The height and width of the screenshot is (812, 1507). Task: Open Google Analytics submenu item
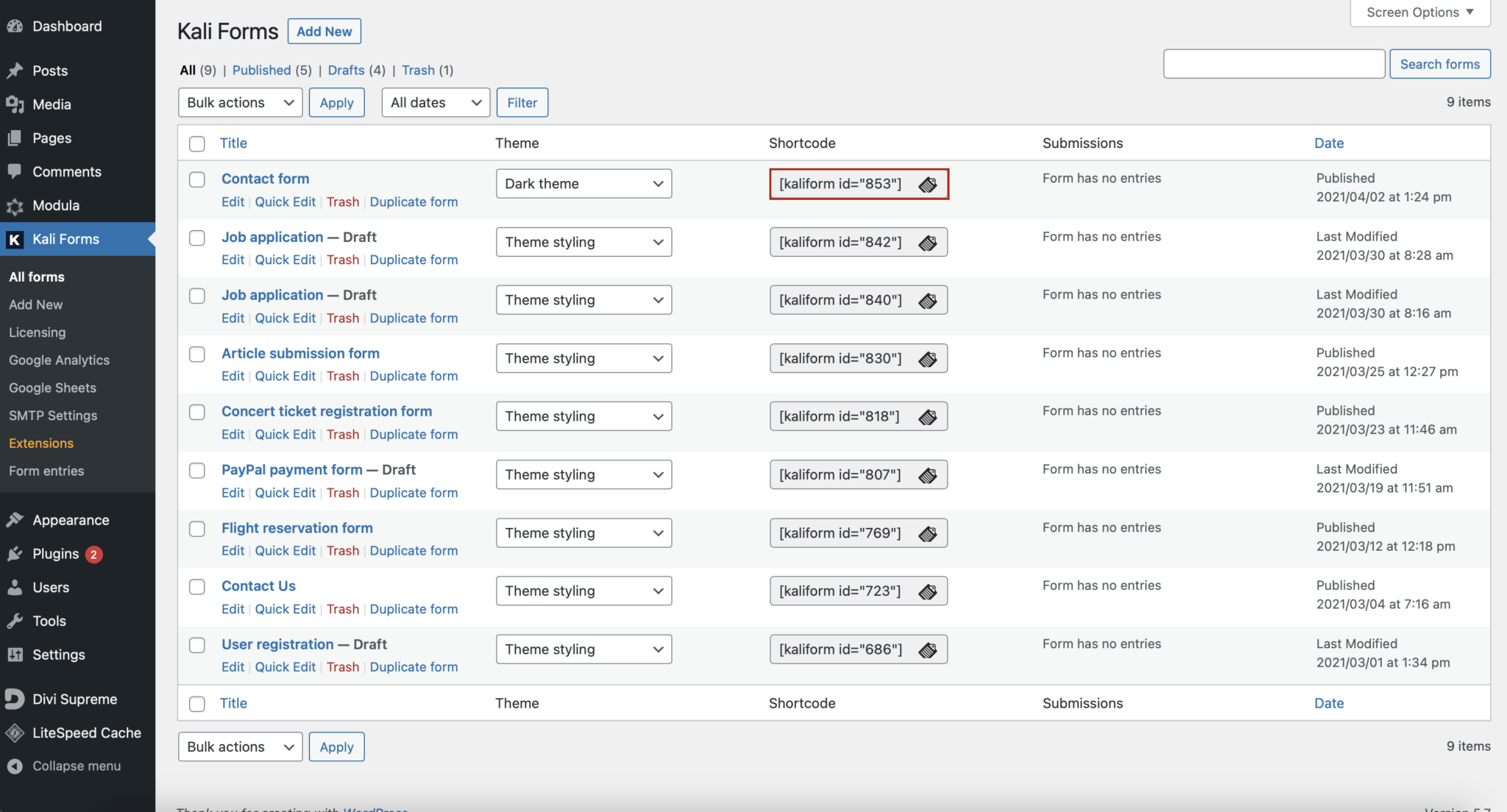[59, 360]
